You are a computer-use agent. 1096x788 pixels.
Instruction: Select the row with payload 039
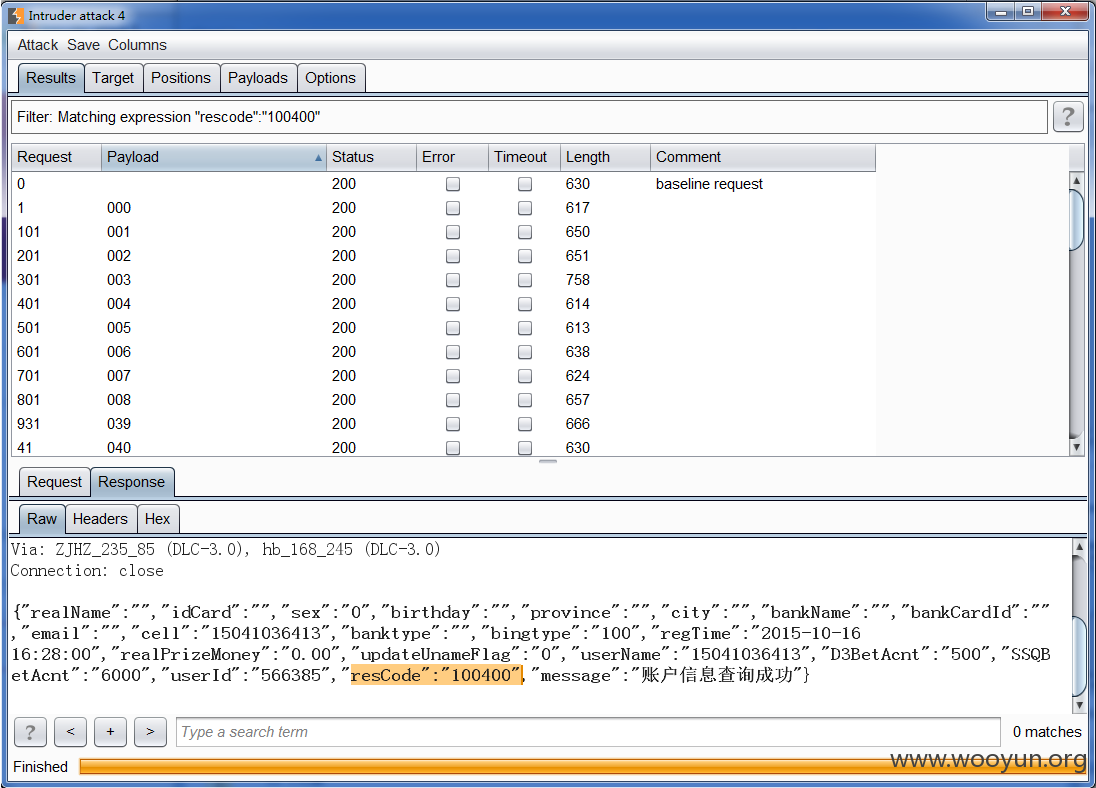point(443,424)
